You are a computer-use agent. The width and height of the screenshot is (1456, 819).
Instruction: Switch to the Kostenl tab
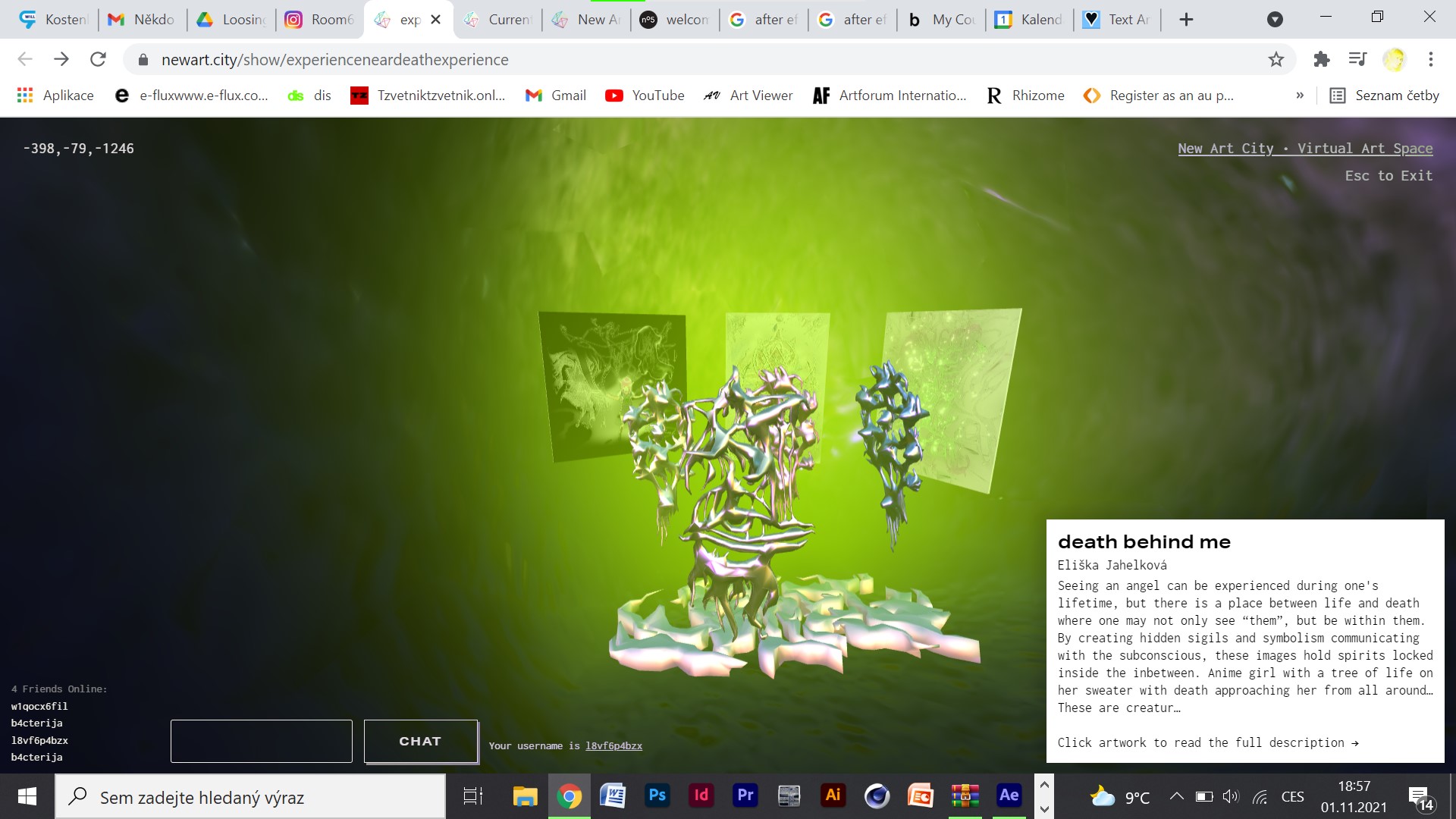(x=53, y=20)
